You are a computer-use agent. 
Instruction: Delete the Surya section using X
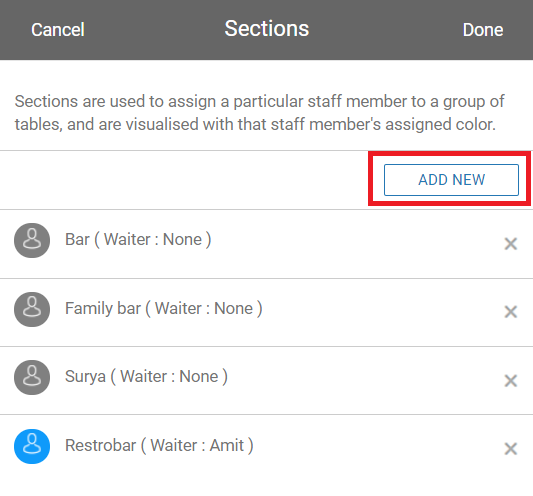coord(511,381)
